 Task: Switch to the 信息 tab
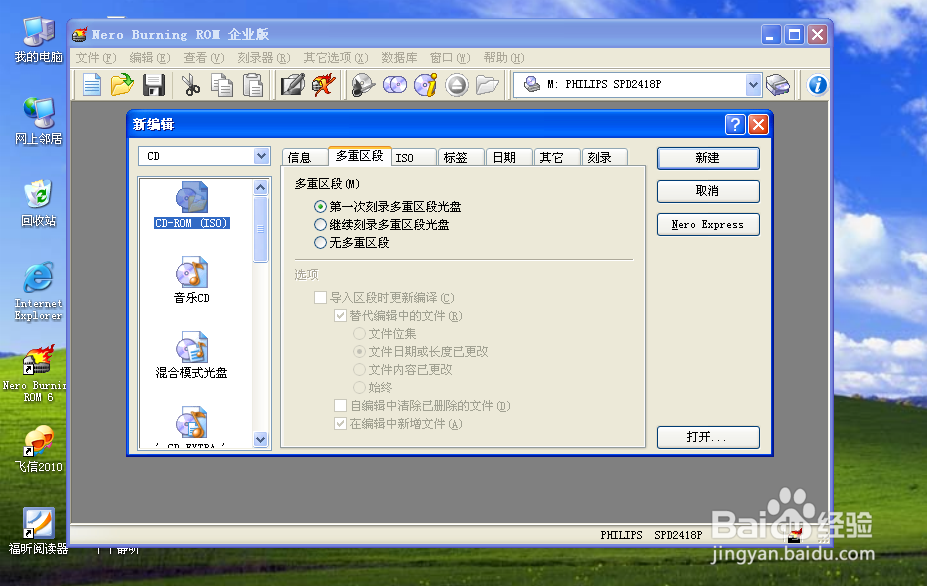point(304,157)
